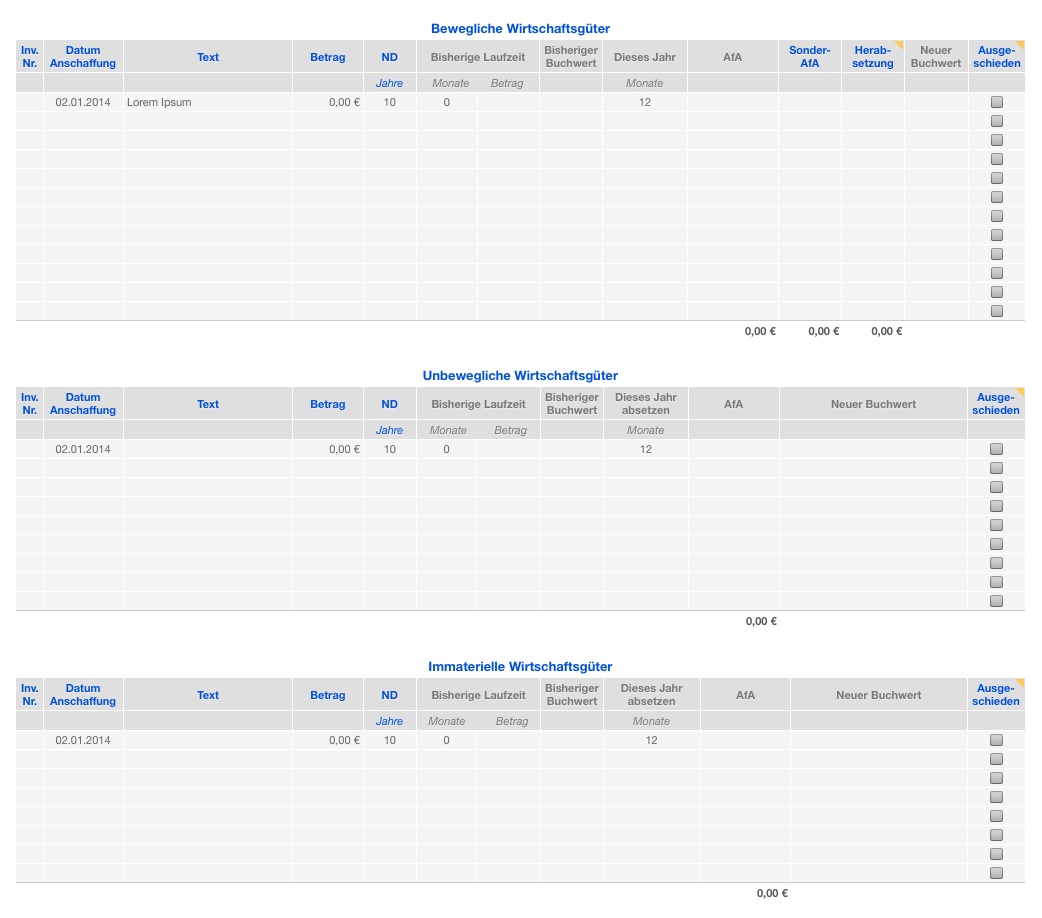Click Dieses Jahr value 12 in Bewegliche table

pyautogui.click(x=645, y=102)
